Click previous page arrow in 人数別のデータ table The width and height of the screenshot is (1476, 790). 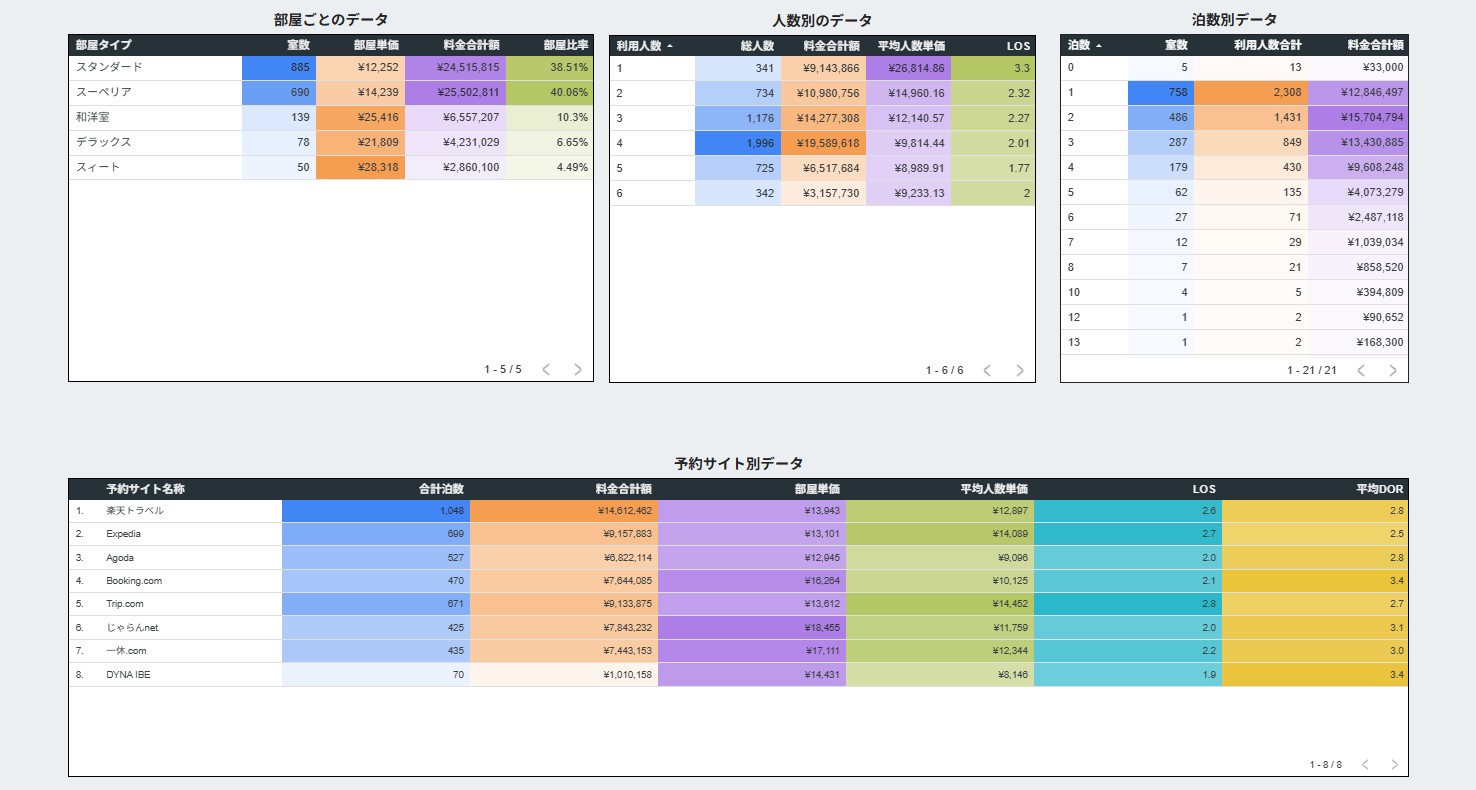(987, 370)
